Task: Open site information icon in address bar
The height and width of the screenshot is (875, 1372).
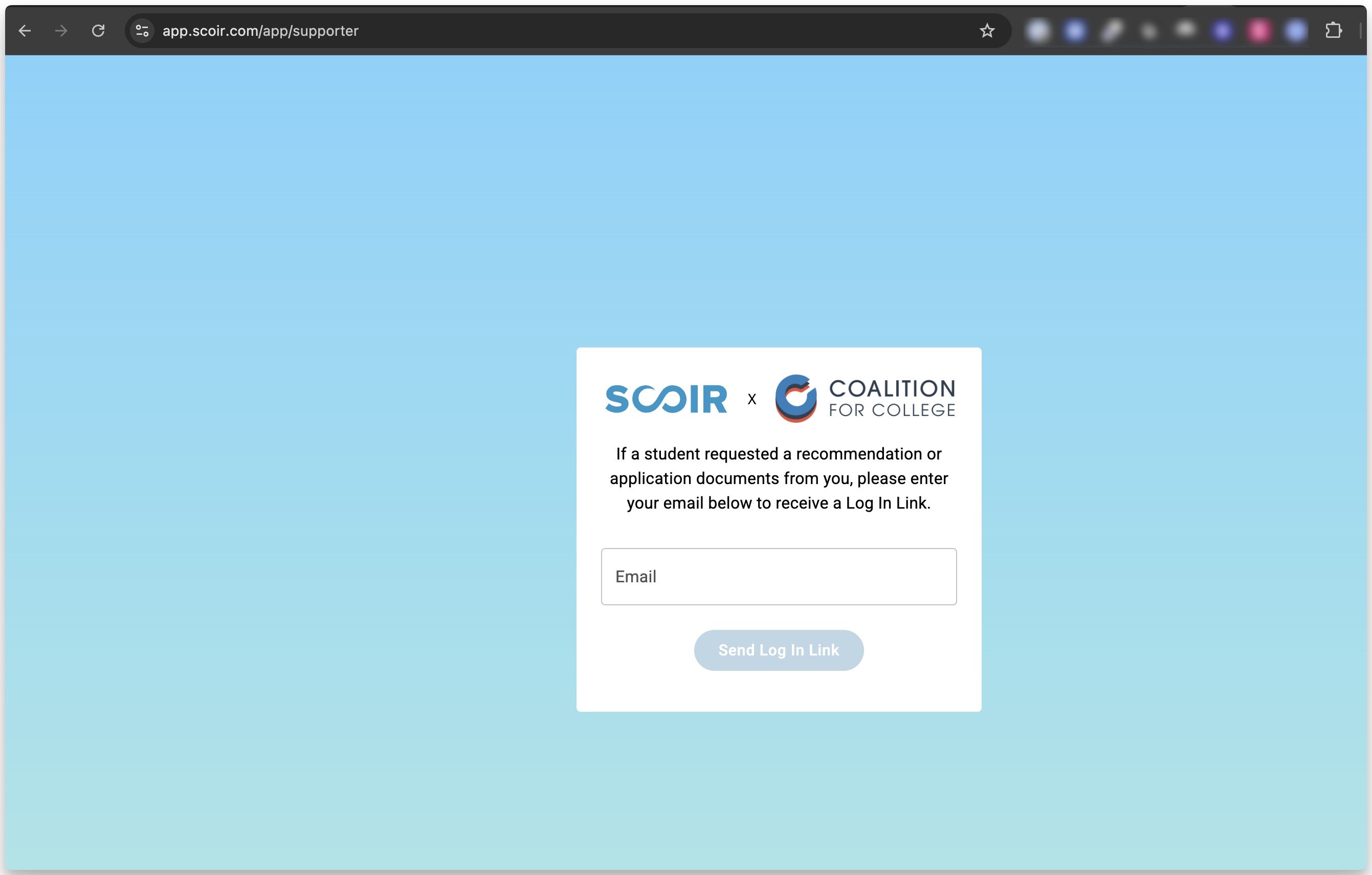Action: (x=142, y=31)
